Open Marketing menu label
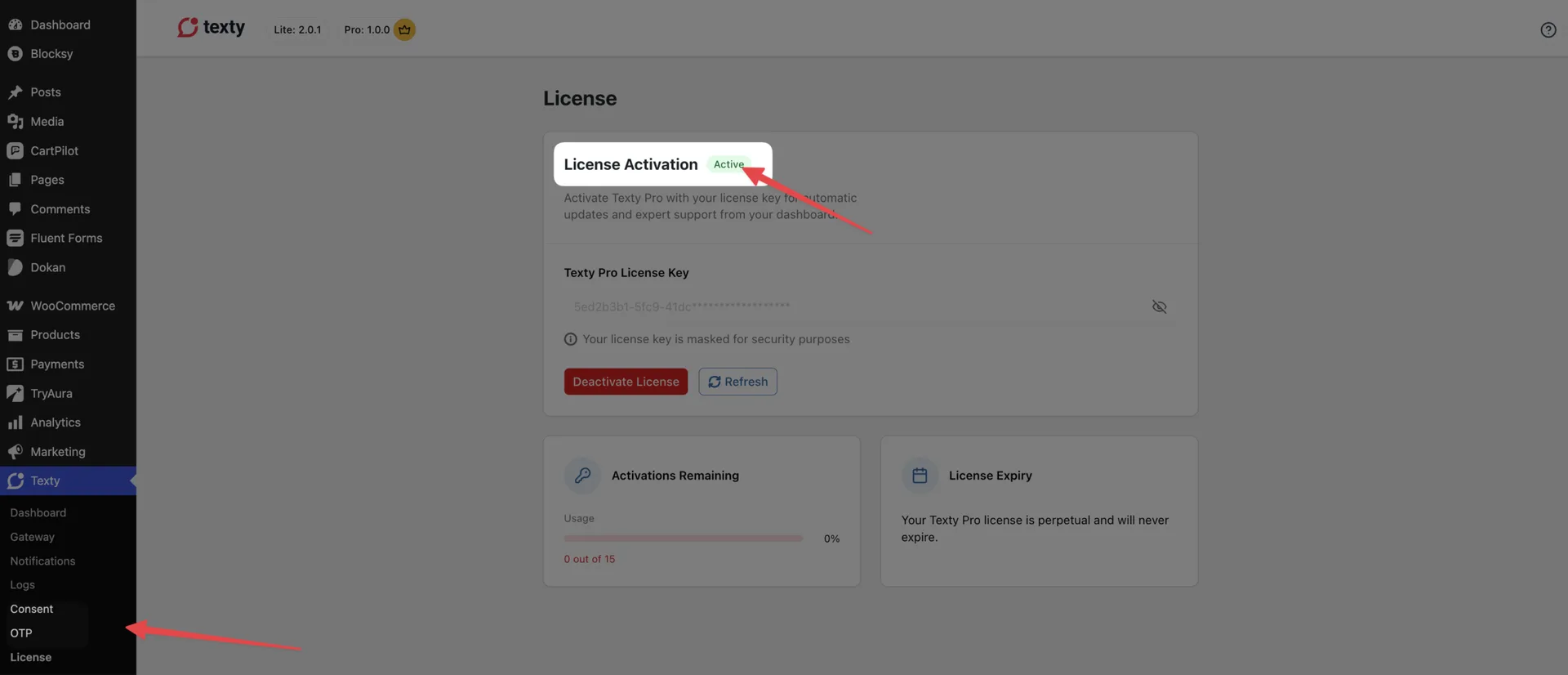This screenshot has width=1568, height=675. pyautogui.click(x=58, y=452)
